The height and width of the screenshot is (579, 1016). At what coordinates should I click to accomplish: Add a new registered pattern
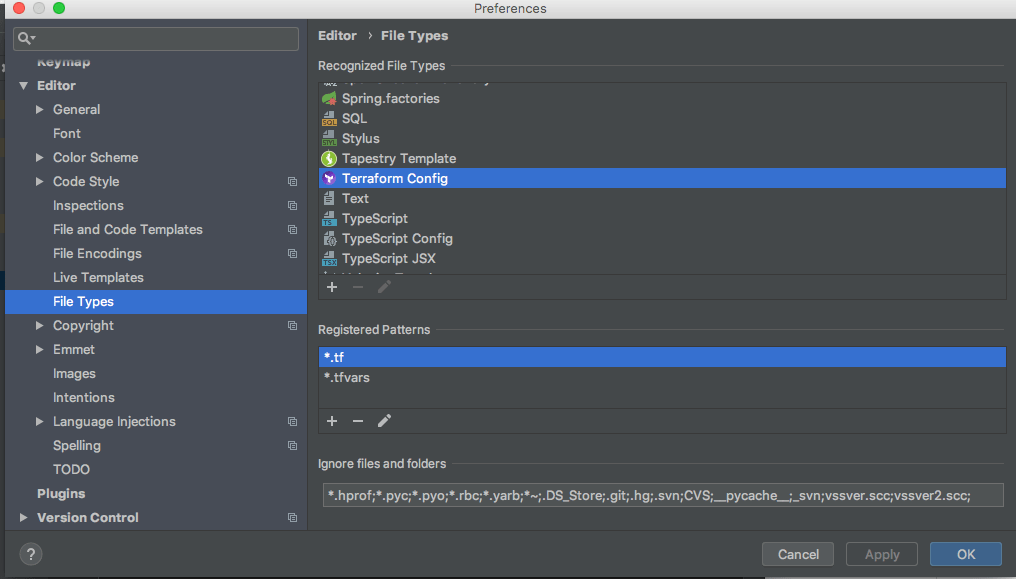tap(332, 421)
